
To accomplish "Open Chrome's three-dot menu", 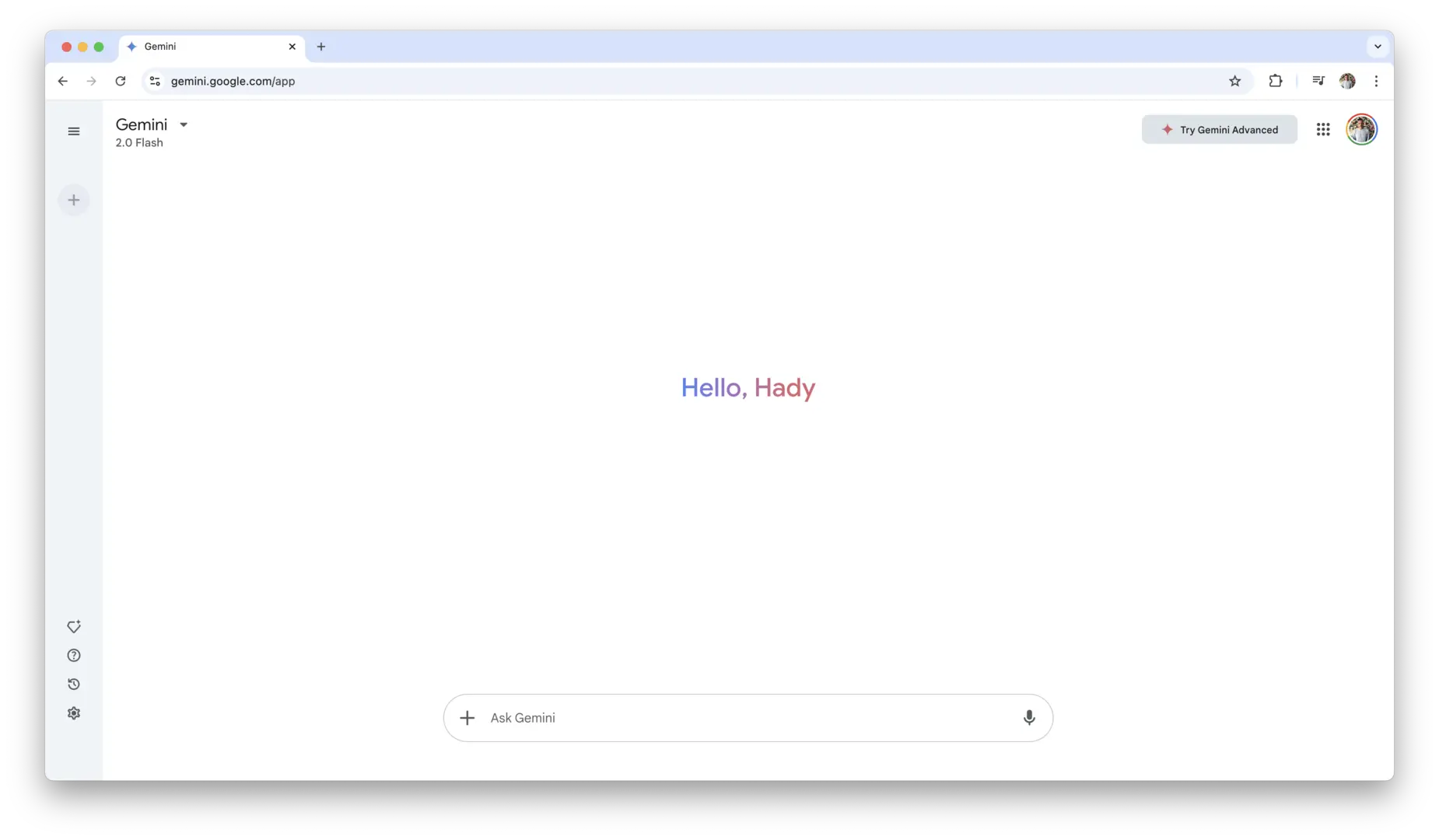I will [x=1376, y=81].
